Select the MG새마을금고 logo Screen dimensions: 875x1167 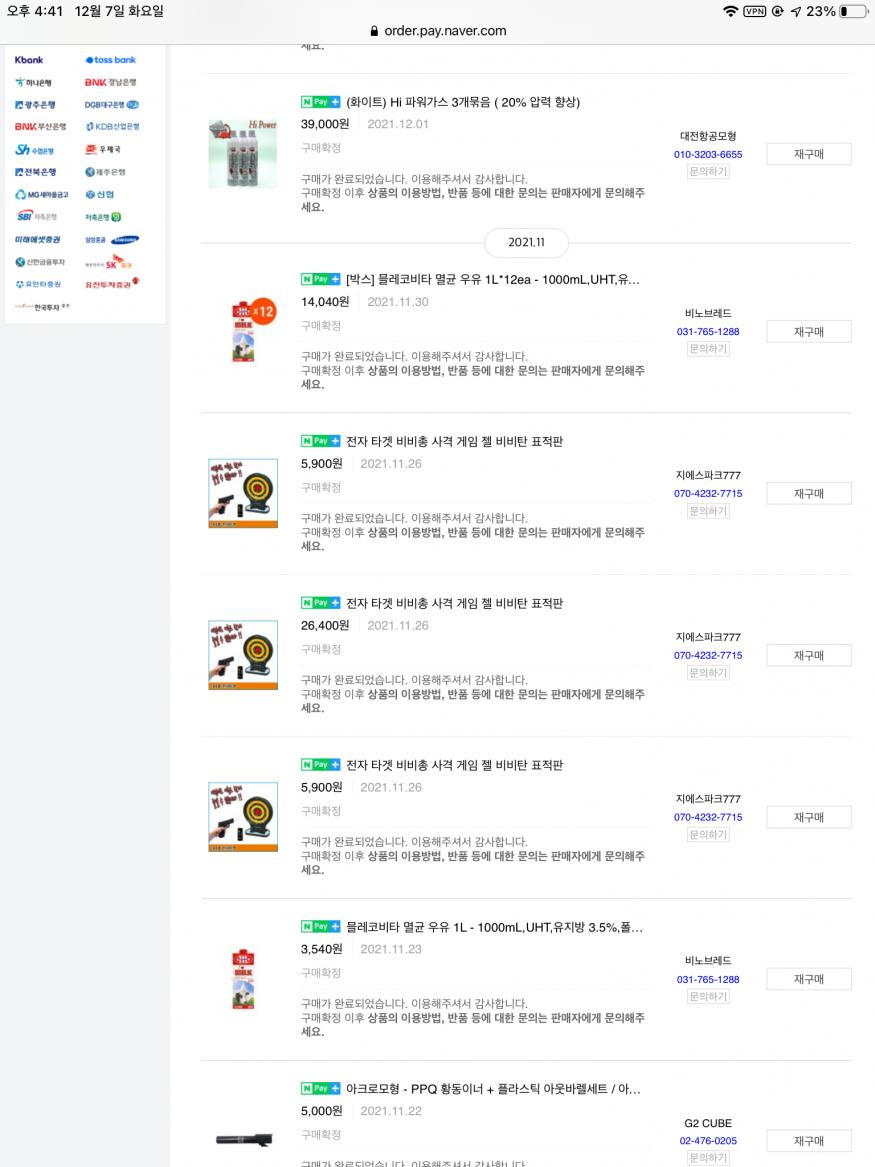[41, 195]
